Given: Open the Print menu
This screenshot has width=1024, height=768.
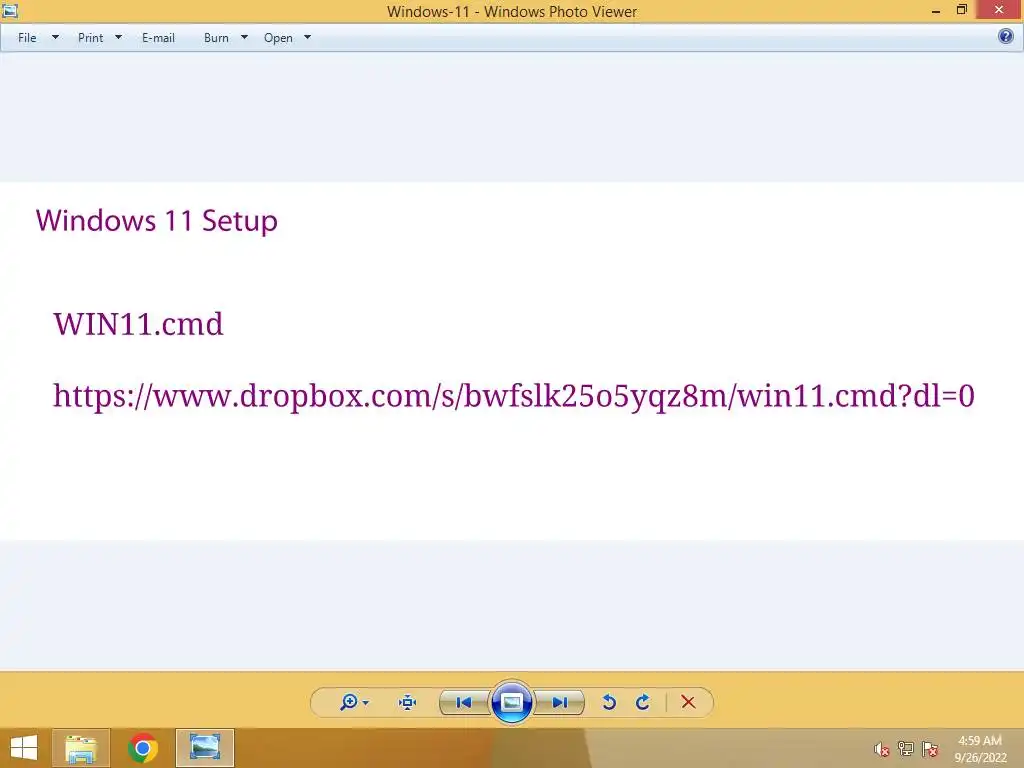Looking at the screenshot, I should click(x=90, y=38).
